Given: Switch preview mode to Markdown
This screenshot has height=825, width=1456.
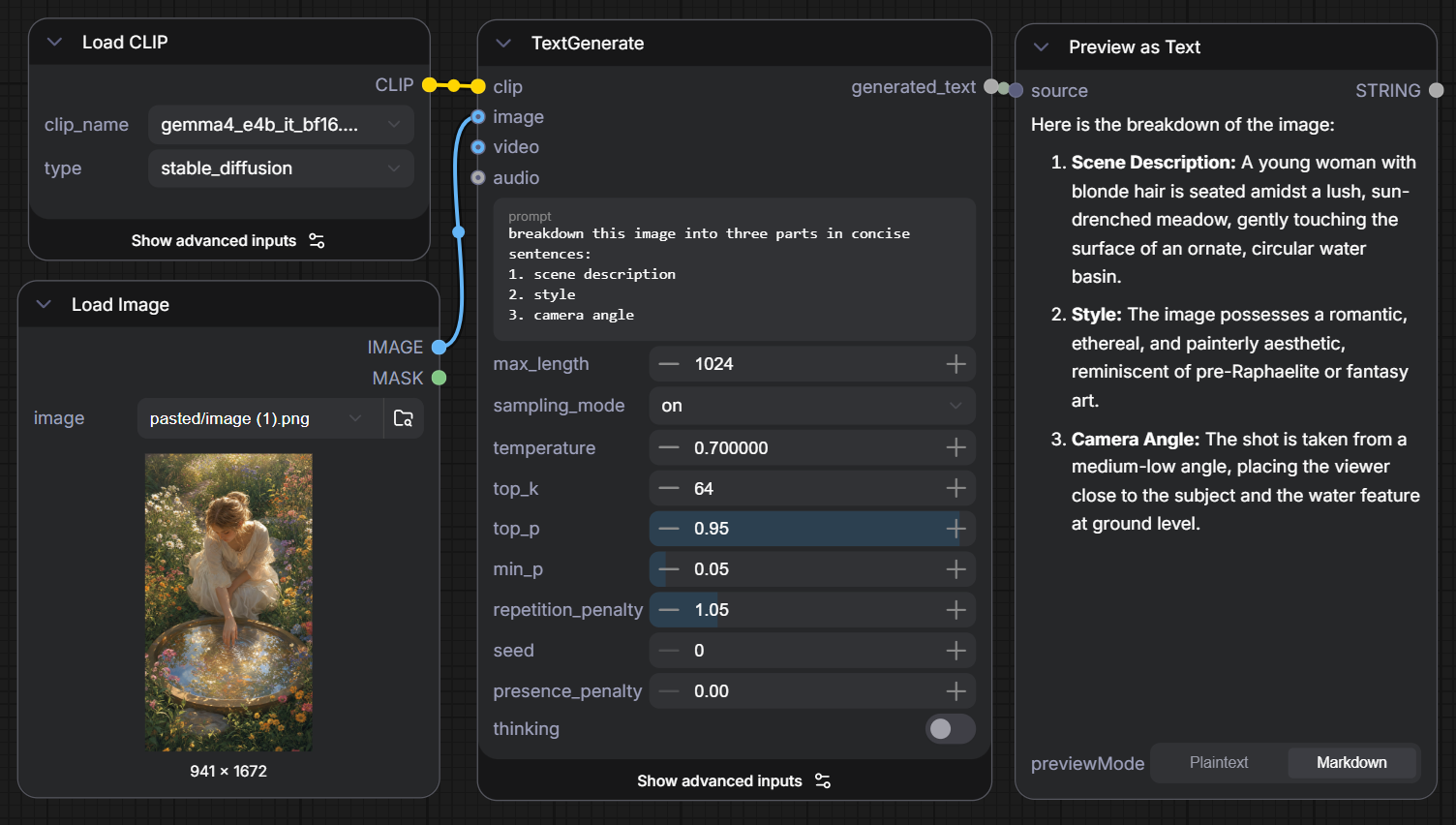Looking at the screenshot, I should pyautogui.click(x=1351, y=763).
